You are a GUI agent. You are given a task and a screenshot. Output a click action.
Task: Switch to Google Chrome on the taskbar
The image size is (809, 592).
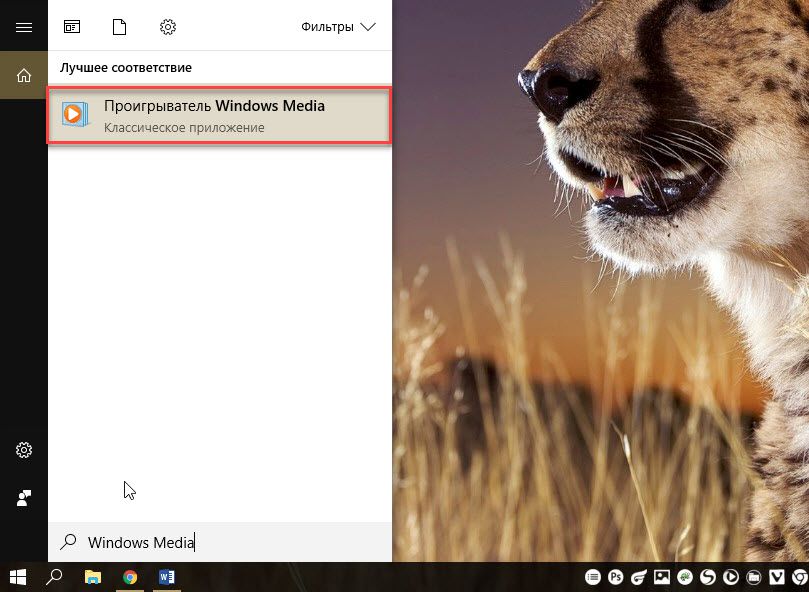tap(130, 577)
